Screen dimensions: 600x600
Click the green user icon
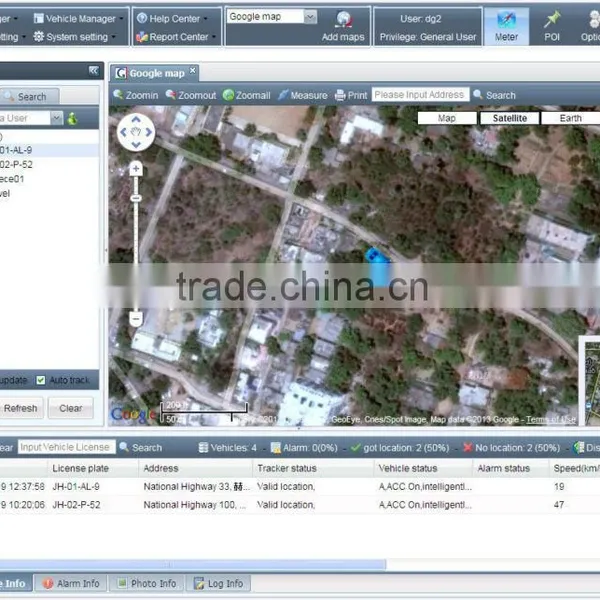[72, 119]
